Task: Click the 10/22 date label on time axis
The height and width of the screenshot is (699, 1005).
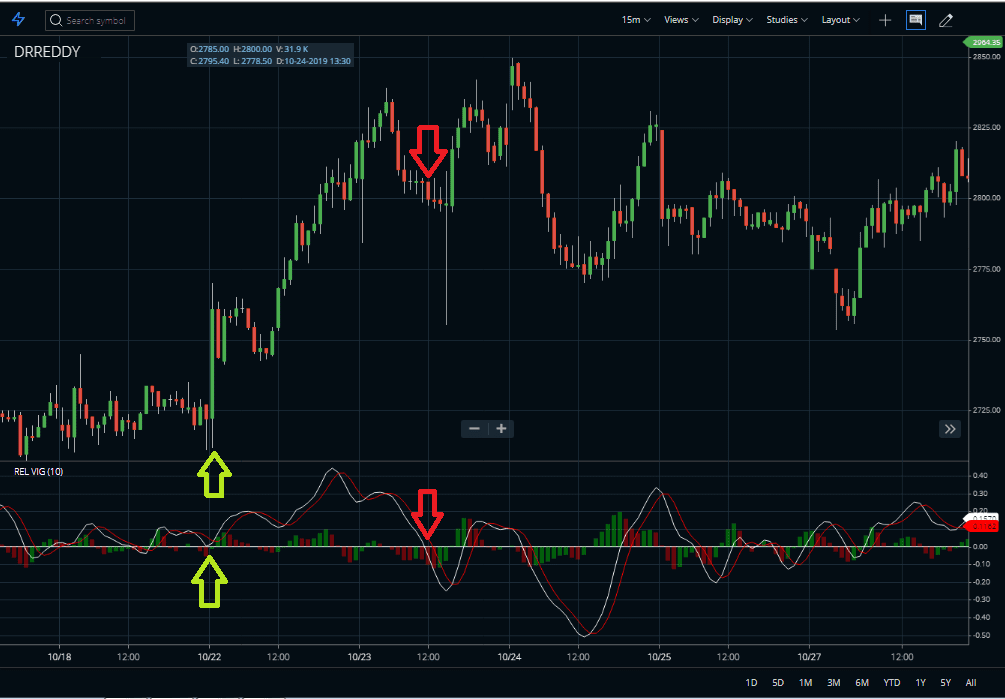Action: [209, 657]
